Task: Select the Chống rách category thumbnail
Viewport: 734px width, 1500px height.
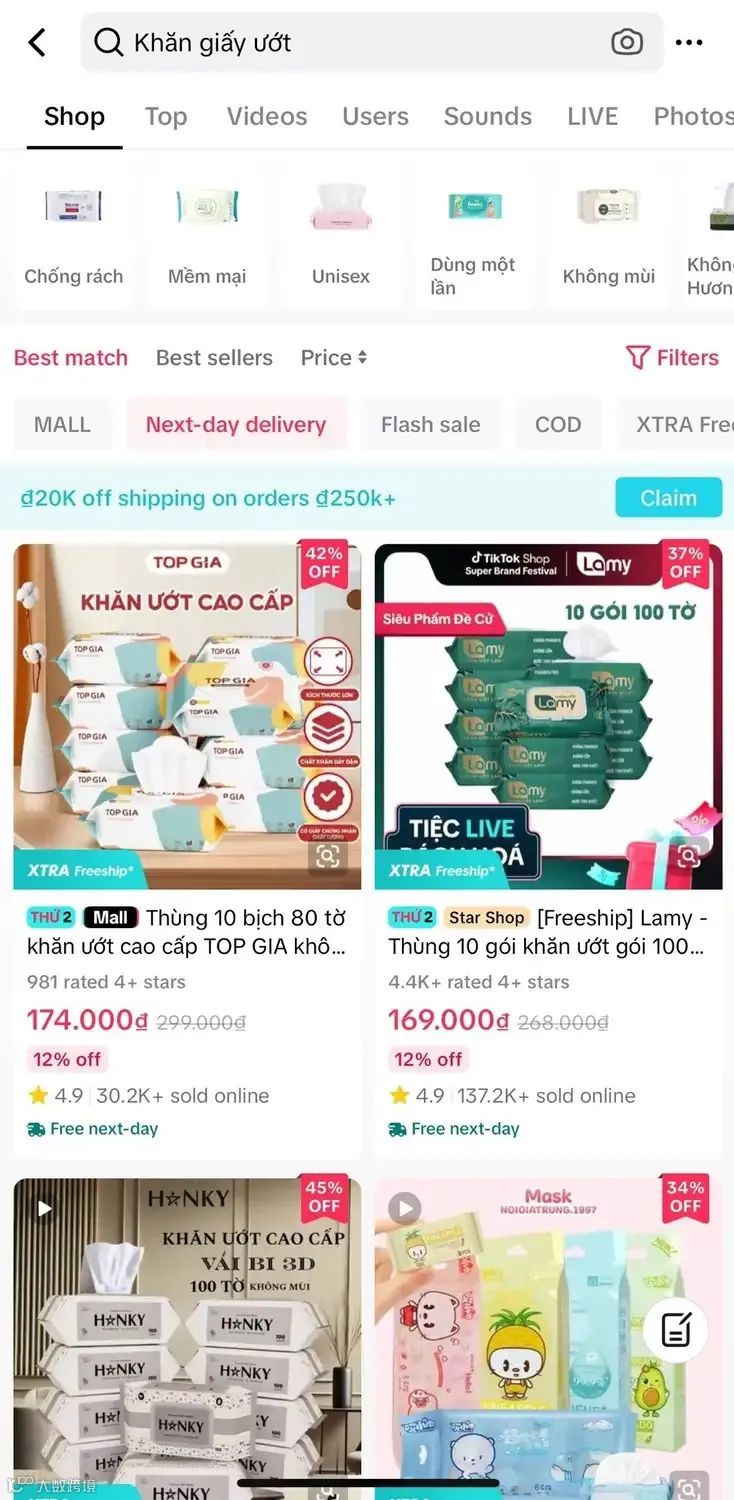Action: tap(73, 236)
